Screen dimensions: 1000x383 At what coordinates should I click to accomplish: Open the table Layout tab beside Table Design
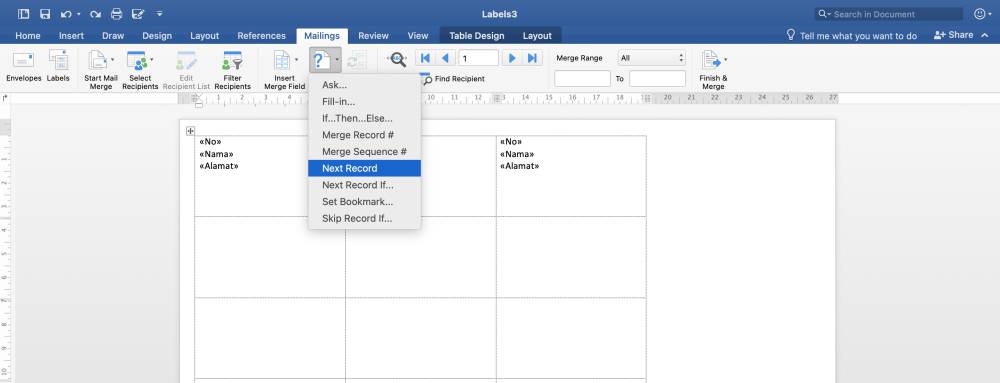pyautogui.click(x=537, y=36)
